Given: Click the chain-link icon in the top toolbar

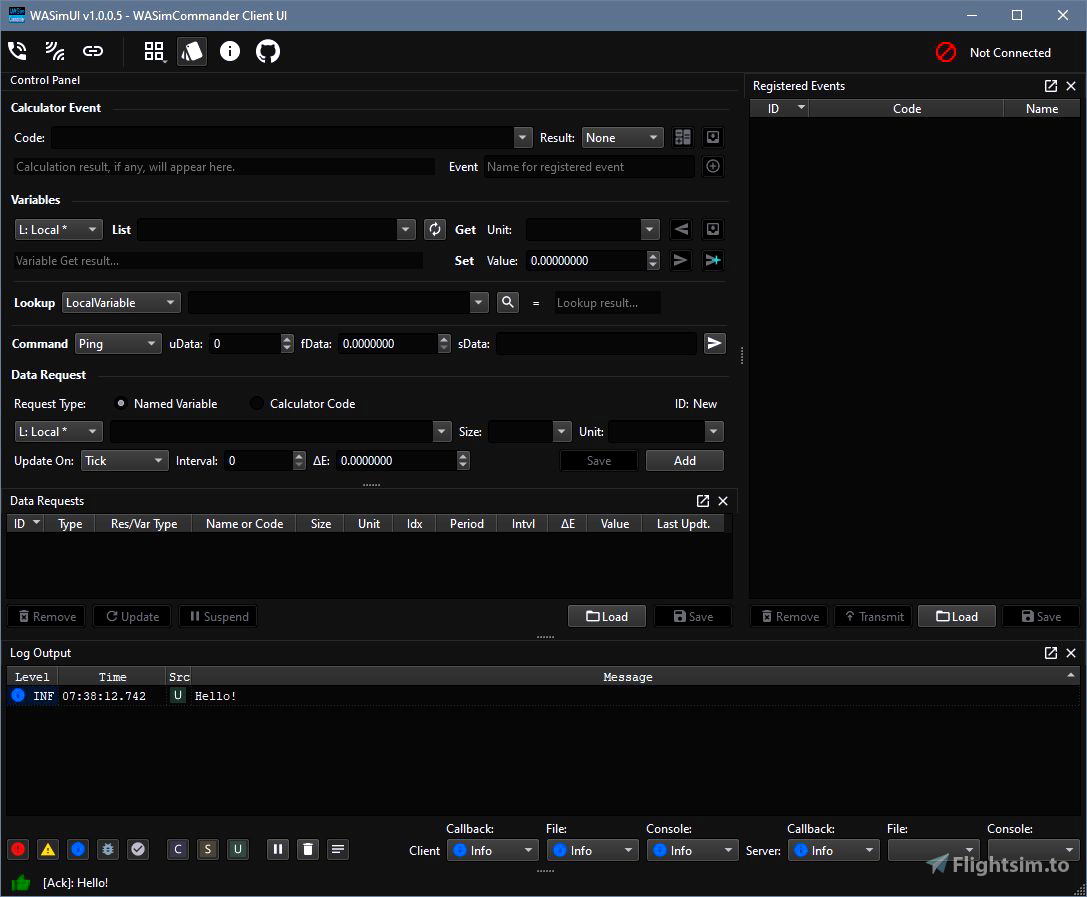Looking at the screenshot, I should [93, 51].
